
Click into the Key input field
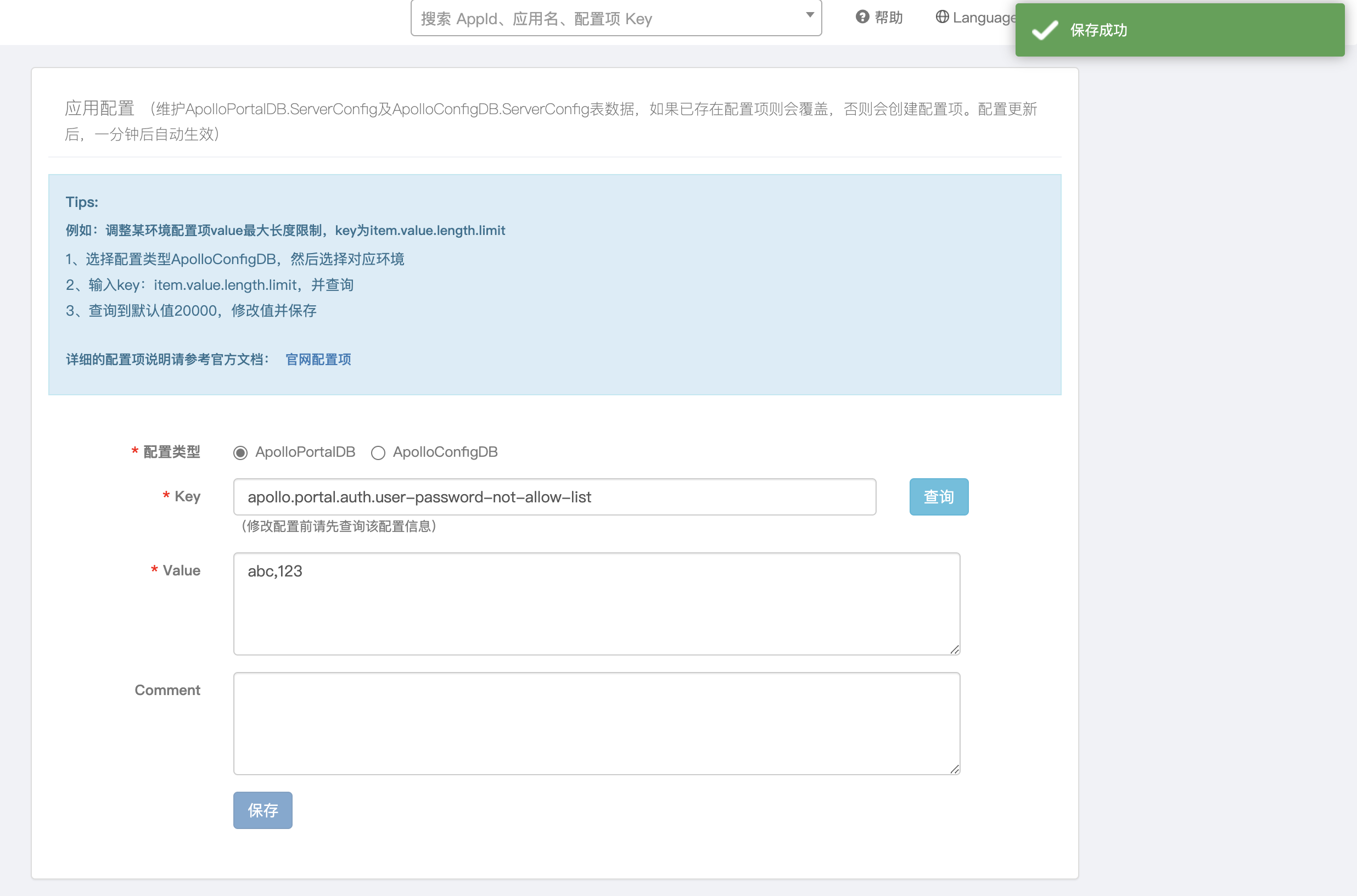click(x=554, y=496)
